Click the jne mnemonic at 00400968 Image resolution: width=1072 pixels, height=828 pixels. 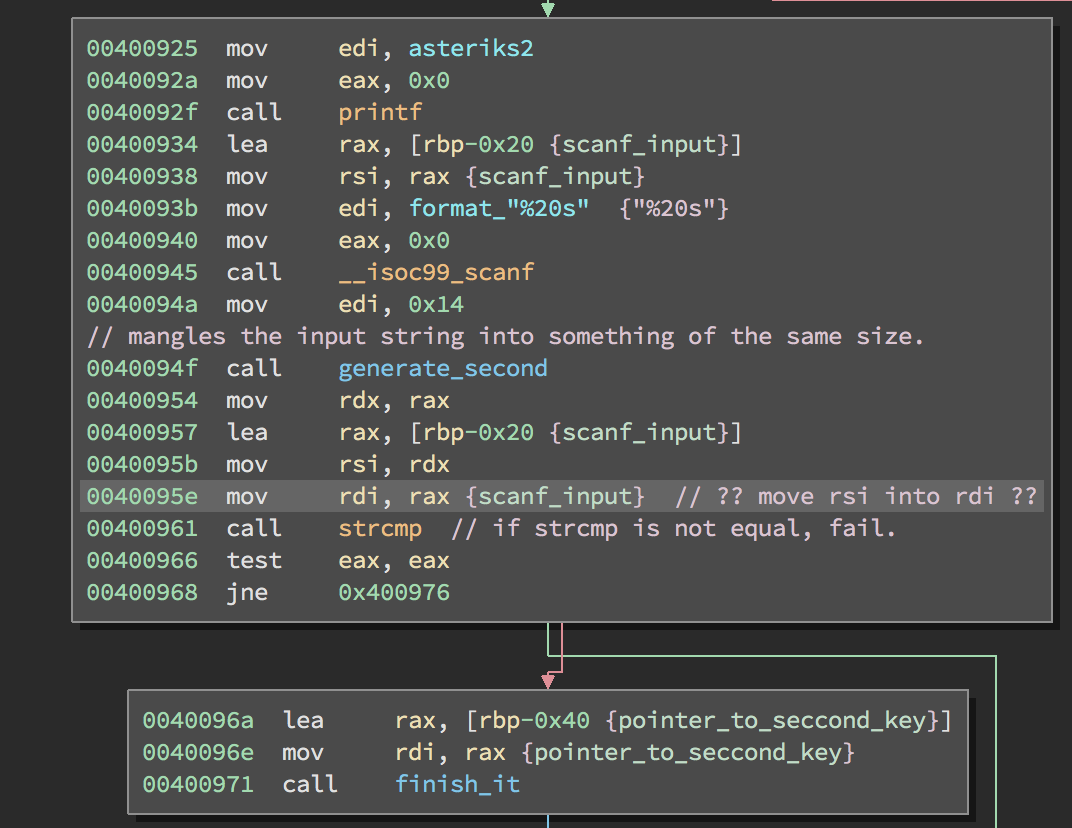tap(247, 592)
